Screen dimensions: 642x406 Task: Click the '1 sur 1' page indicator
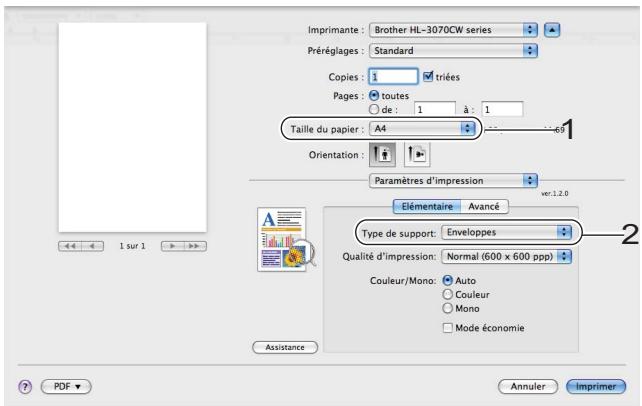[132, 246]
